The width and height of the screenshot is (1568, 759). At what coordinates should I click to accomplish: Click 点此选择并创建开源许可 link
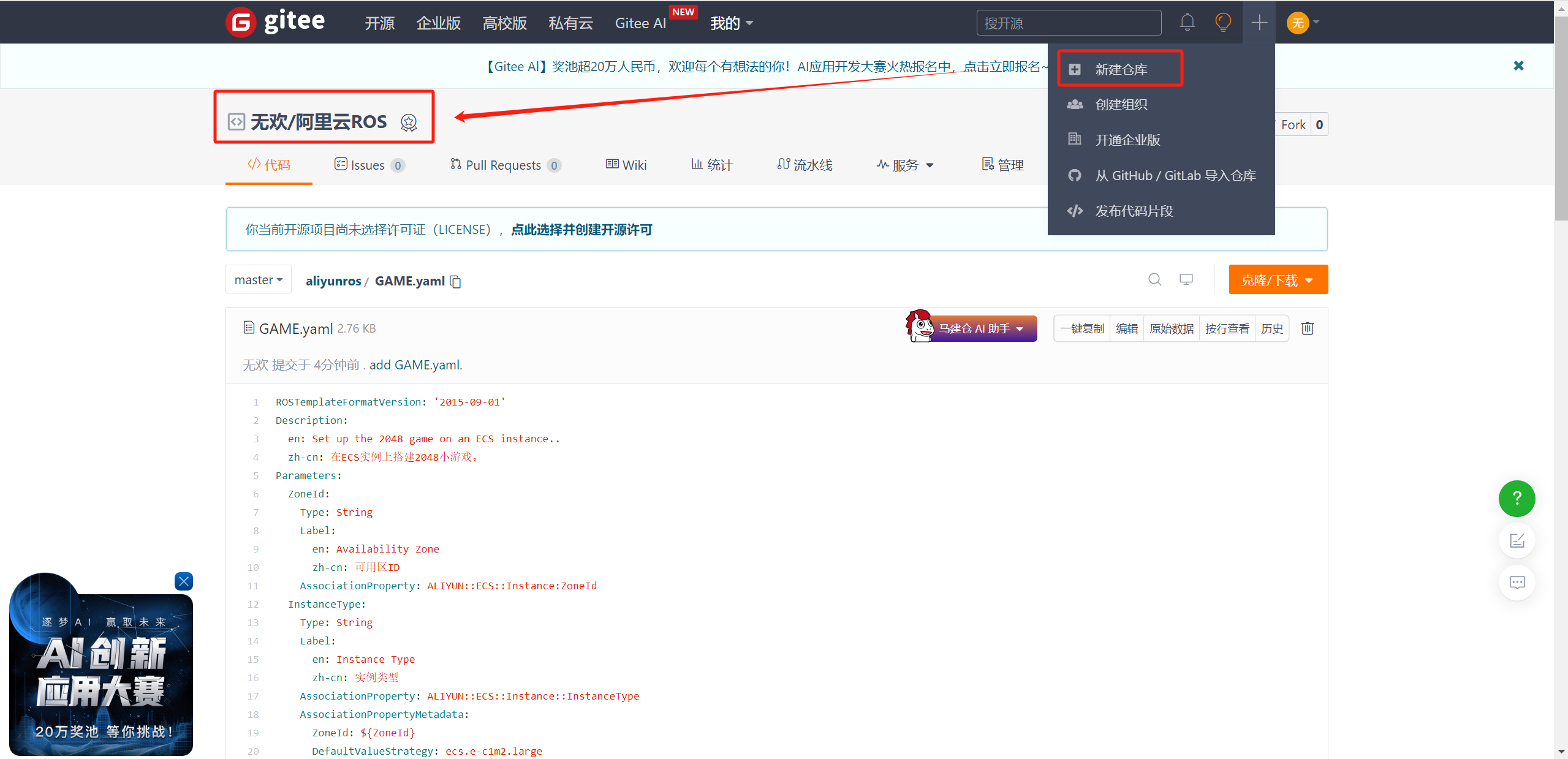point(581,230)
